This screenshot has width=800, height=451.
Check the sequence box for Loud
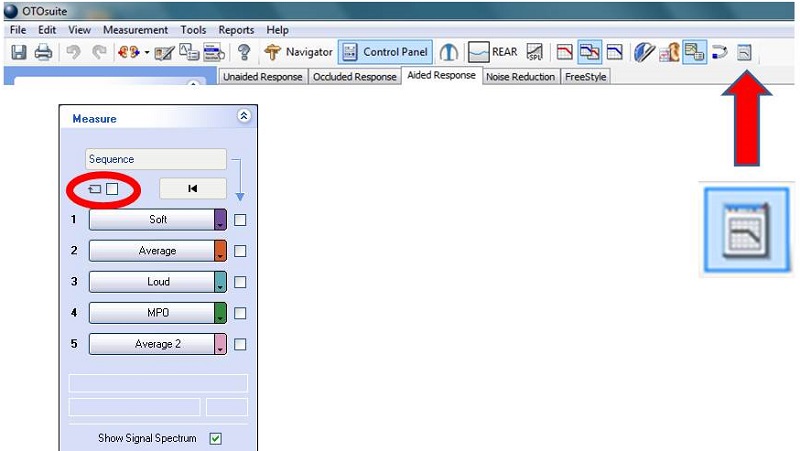pos(240,282)
